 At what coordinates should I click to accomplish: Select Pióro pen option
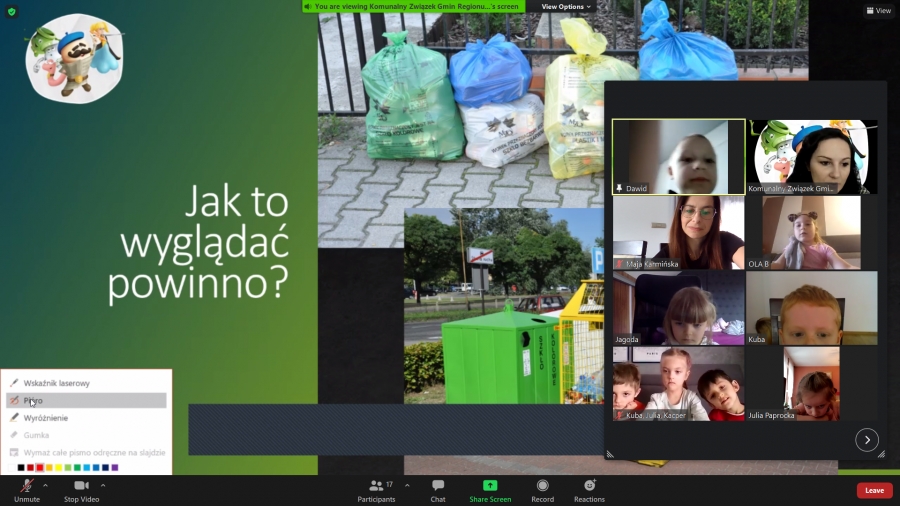[x=86, y=400]
